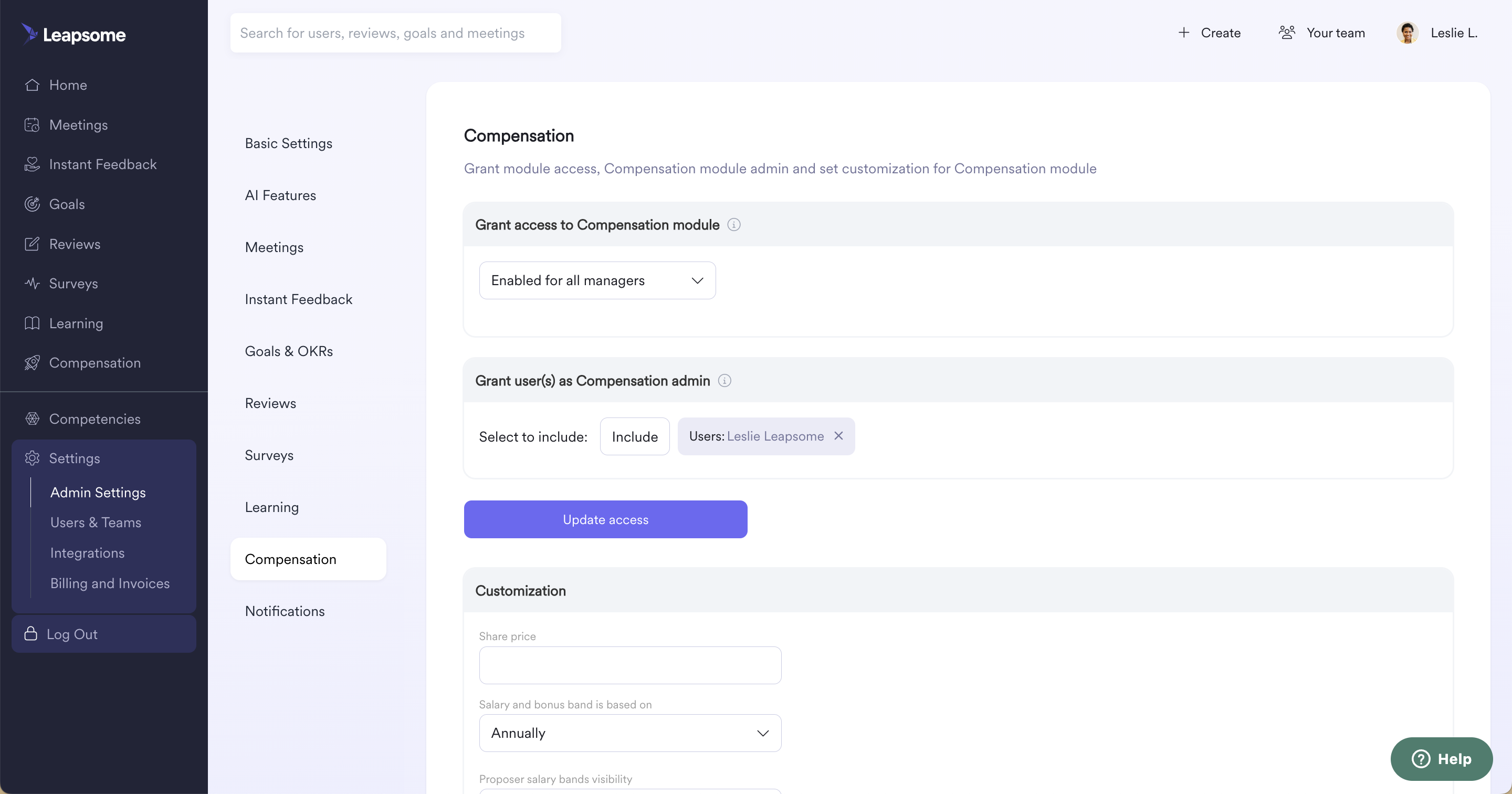
Task: Open Reviews settings tab
Action: point(270,403)
